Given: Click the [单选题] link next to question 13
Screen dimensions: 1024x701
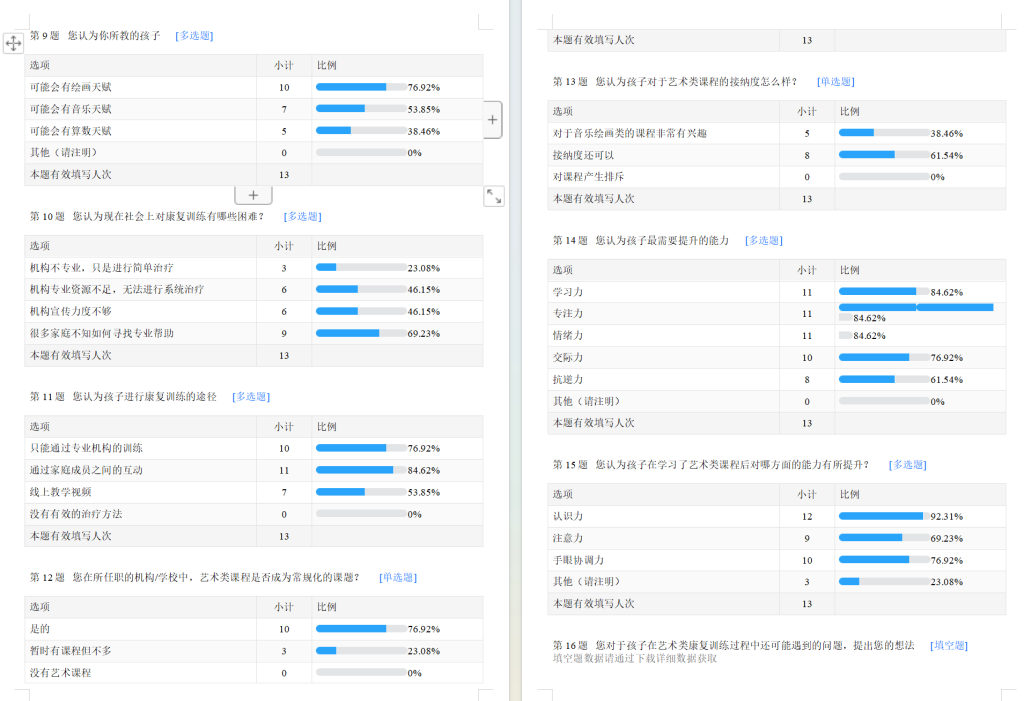Looking at the screenshot, I should (836, 82).
